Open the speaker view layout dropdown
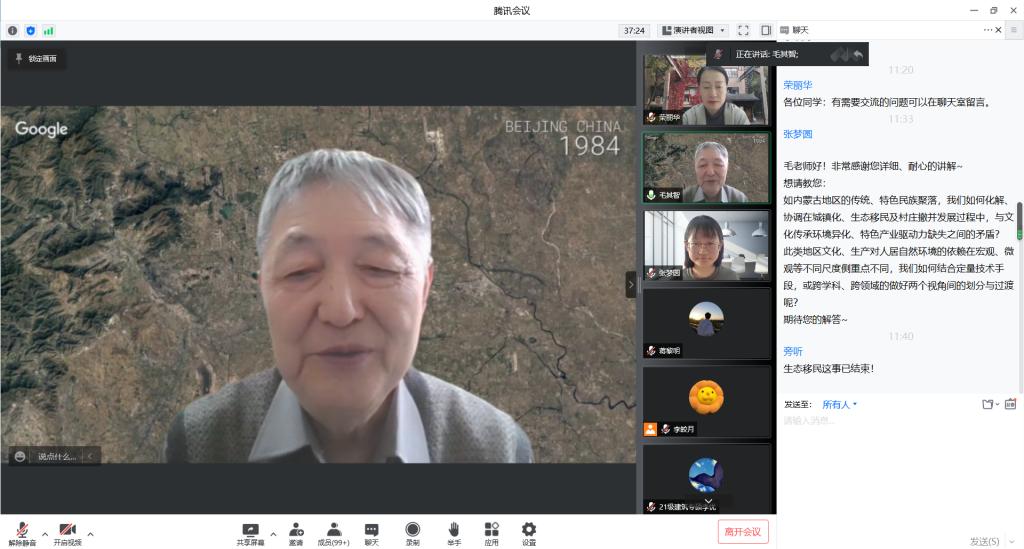The width and height of the screenshot is (1024, 549). coord(694,30)
